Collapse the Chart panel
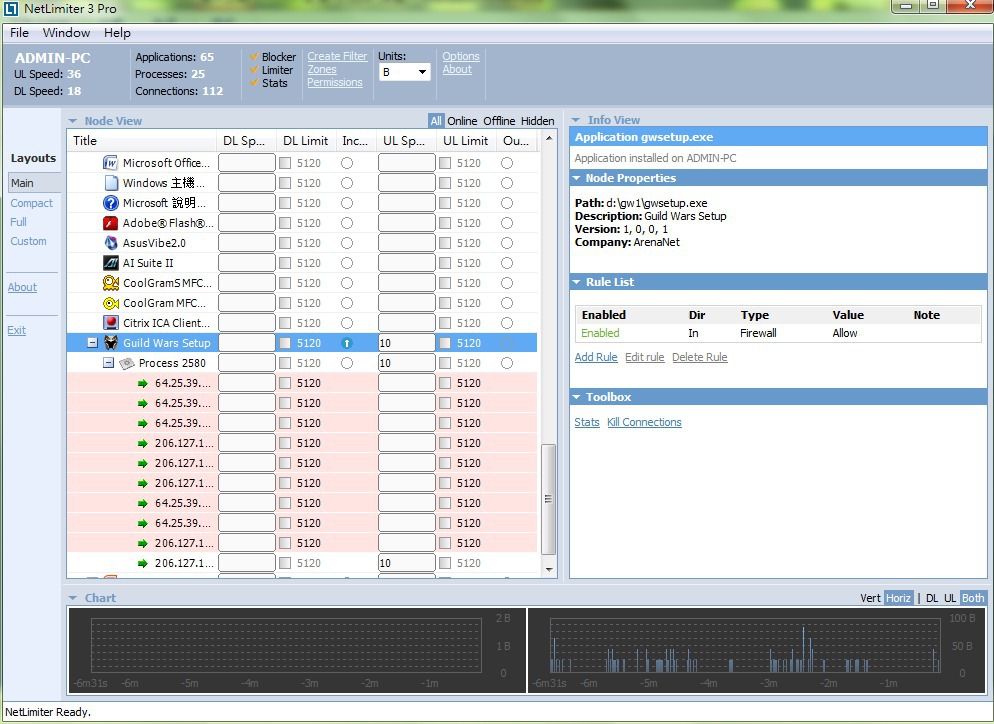 pos(72,598)
